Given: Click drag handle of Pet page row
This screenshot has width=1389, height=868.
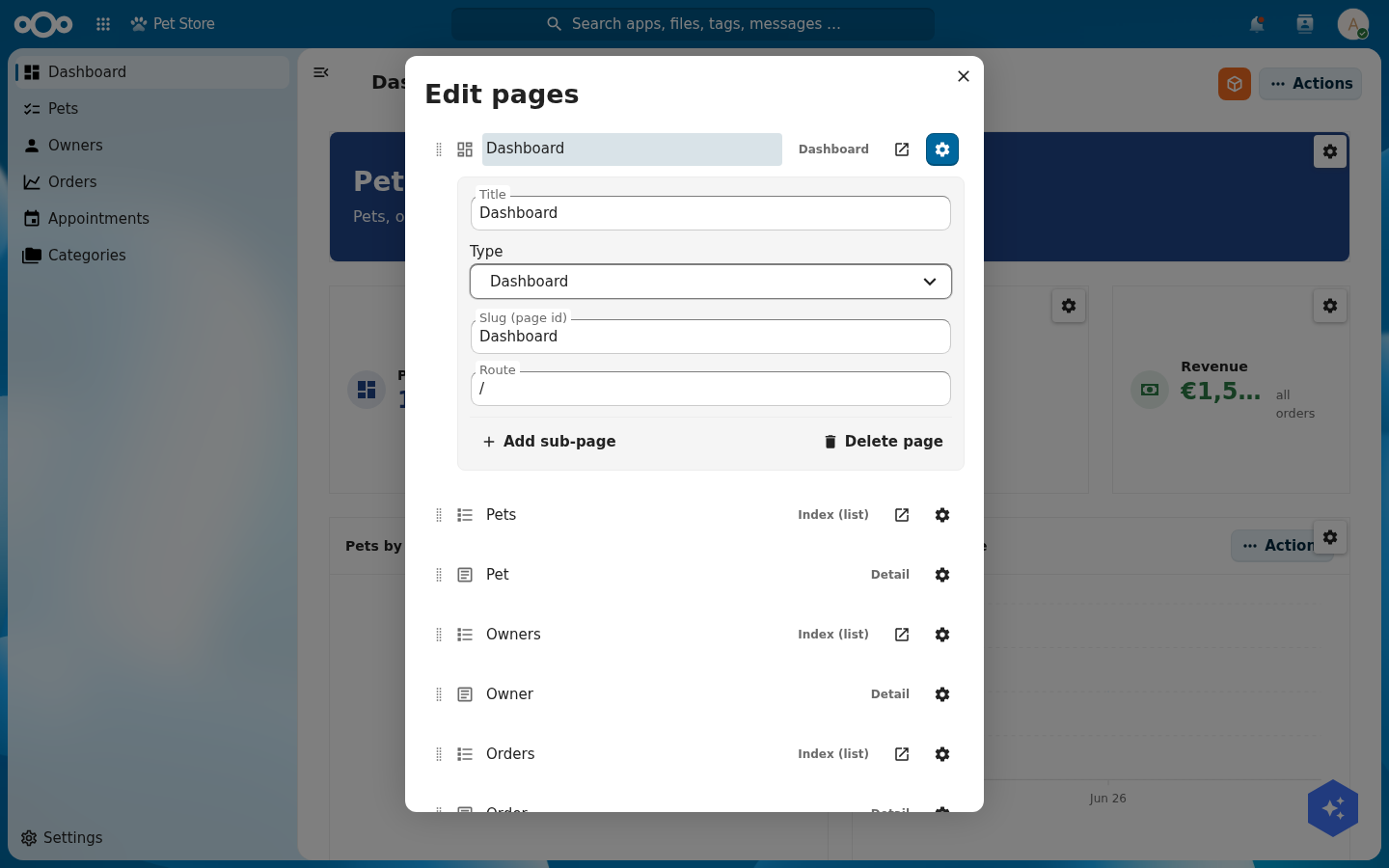Looking at the screenshot, I should 439,575.
